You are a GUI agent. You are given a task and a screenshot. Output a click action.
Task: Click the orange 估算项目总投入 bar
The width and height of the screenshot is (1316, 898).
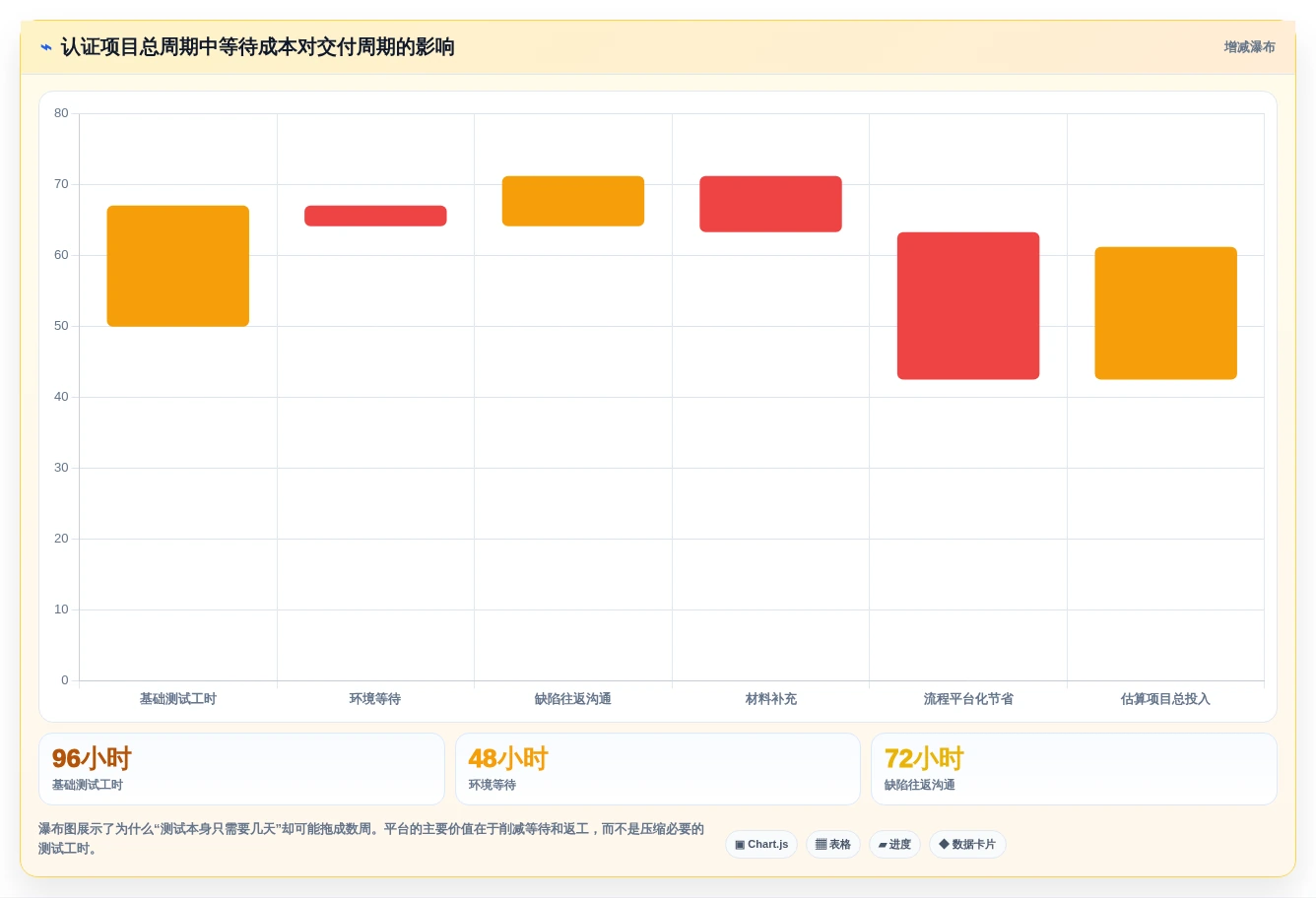click(x=1165, y=313)
